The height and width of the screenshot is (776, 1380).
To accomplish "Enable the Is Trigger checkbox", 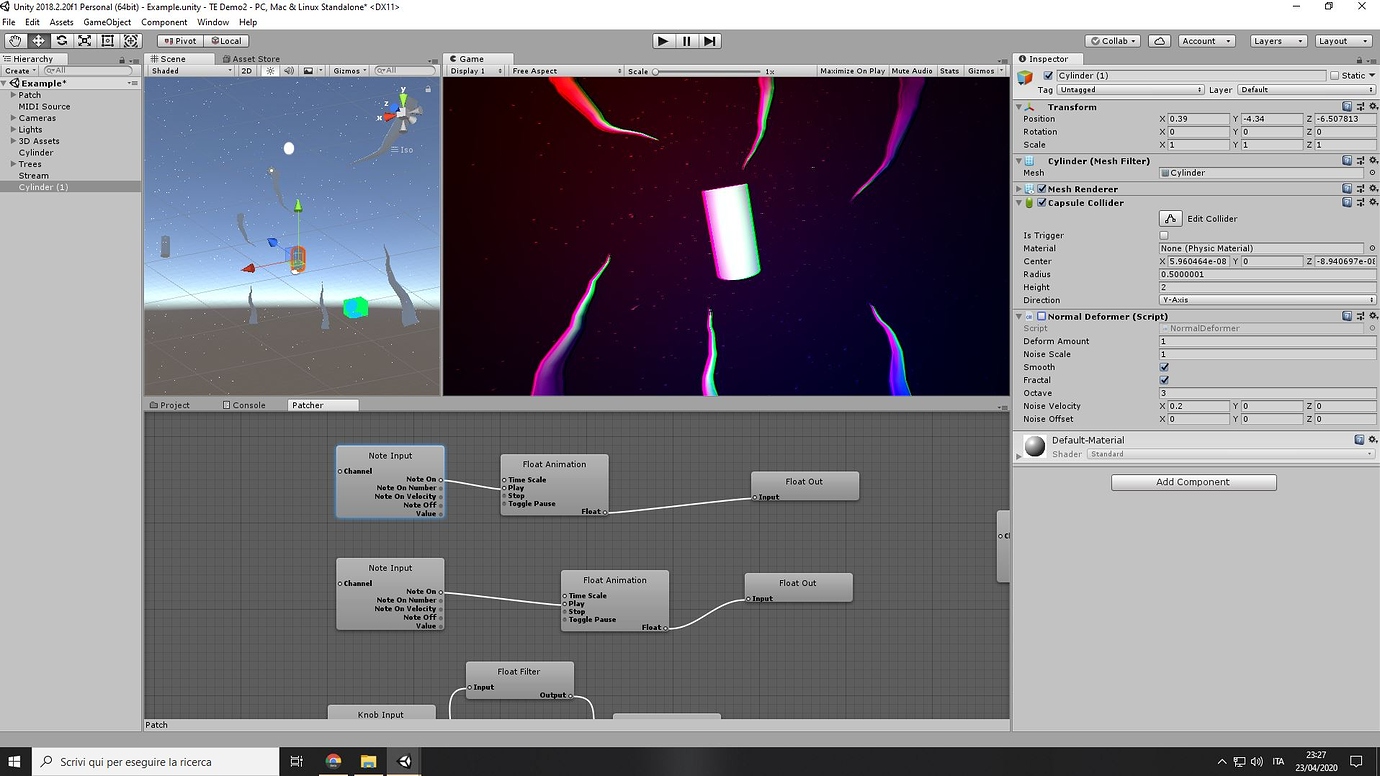I will 1163,234.
